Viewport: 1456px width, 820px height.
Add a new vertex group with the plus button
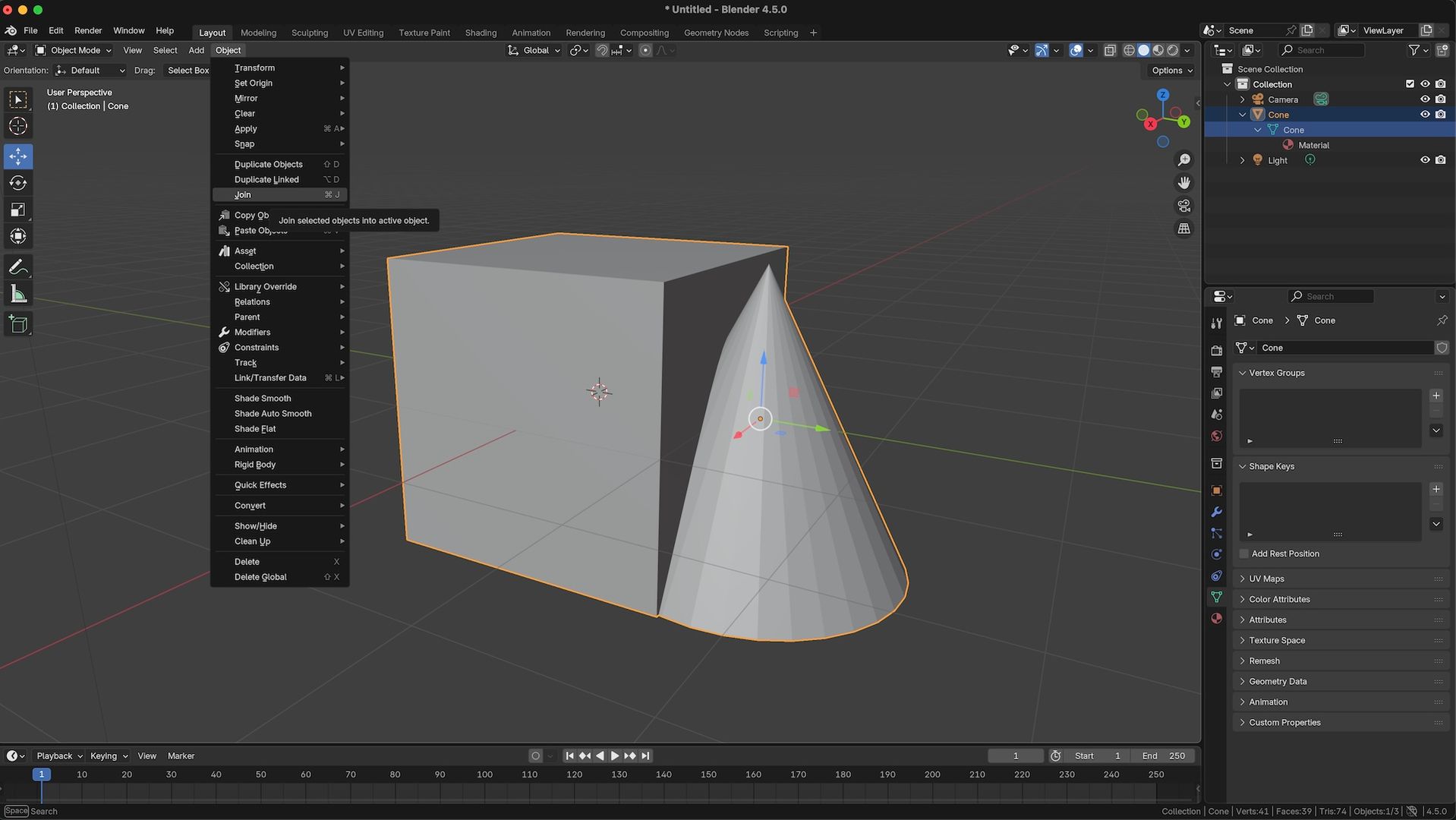(1436, 395)
